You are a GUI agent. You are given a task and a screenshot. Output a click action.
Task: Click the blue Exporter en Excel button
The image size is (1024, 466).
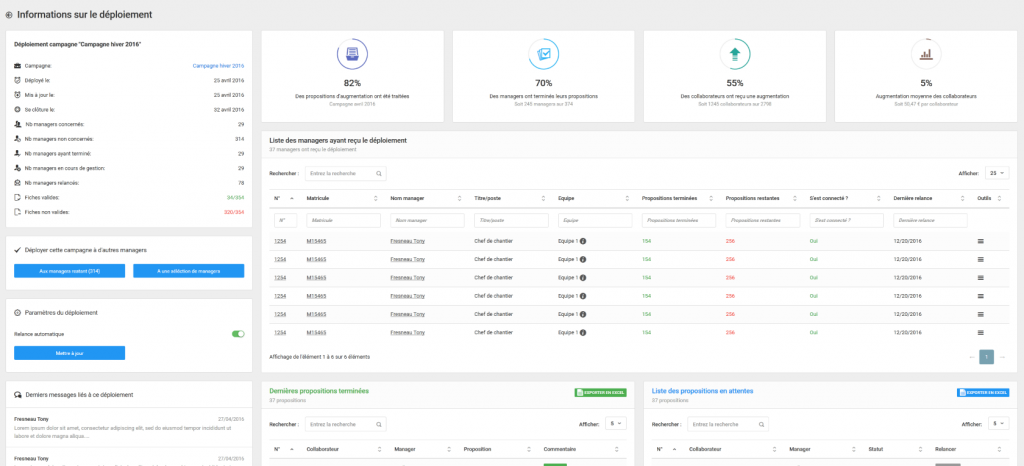tap(983, 393)
